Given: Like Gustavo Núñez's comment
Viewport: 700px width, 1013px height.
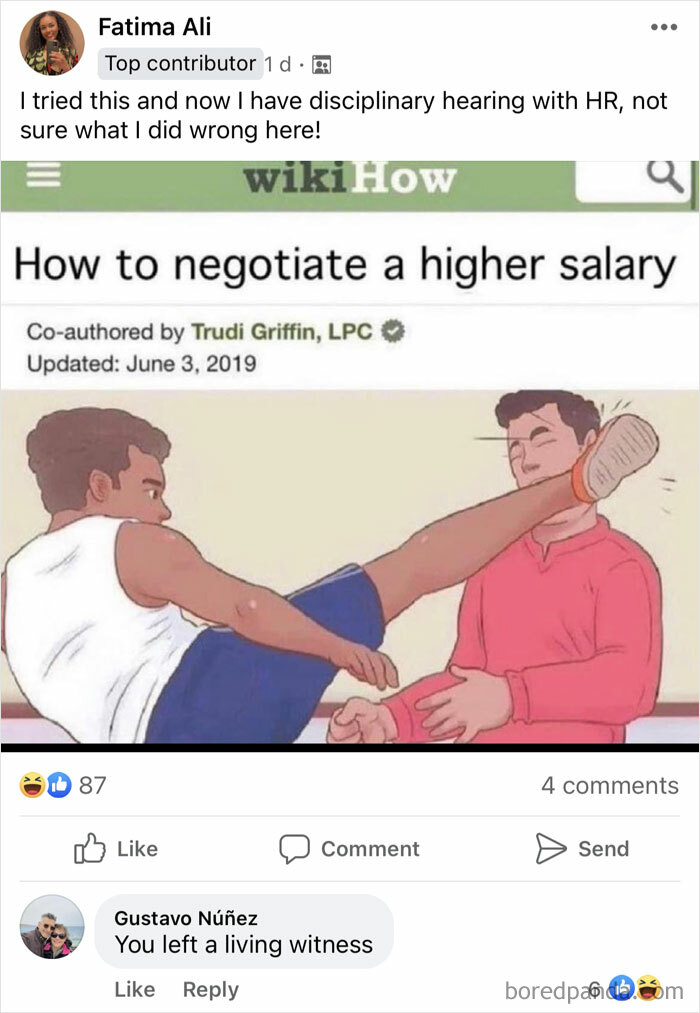Looking at the screenshot, I should tap(134, 989).
